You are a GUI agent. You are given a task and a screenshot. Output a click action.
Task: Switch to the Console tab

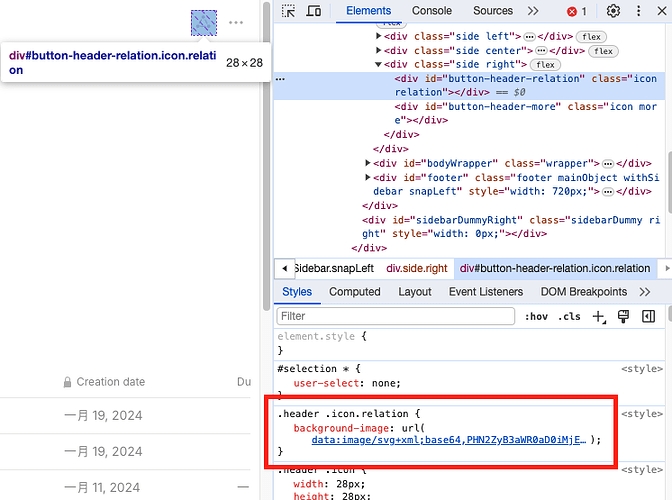pos(432,11)
